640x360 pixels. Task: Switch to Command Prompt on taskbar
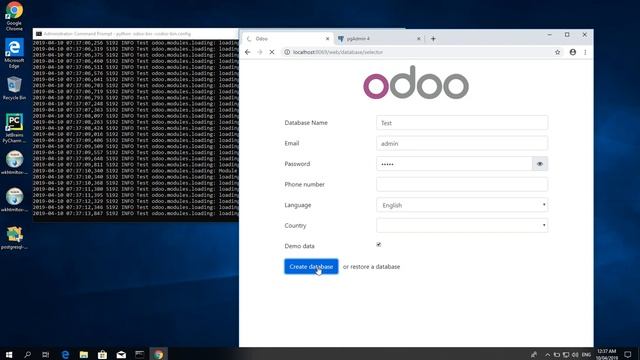coord(140,354)
